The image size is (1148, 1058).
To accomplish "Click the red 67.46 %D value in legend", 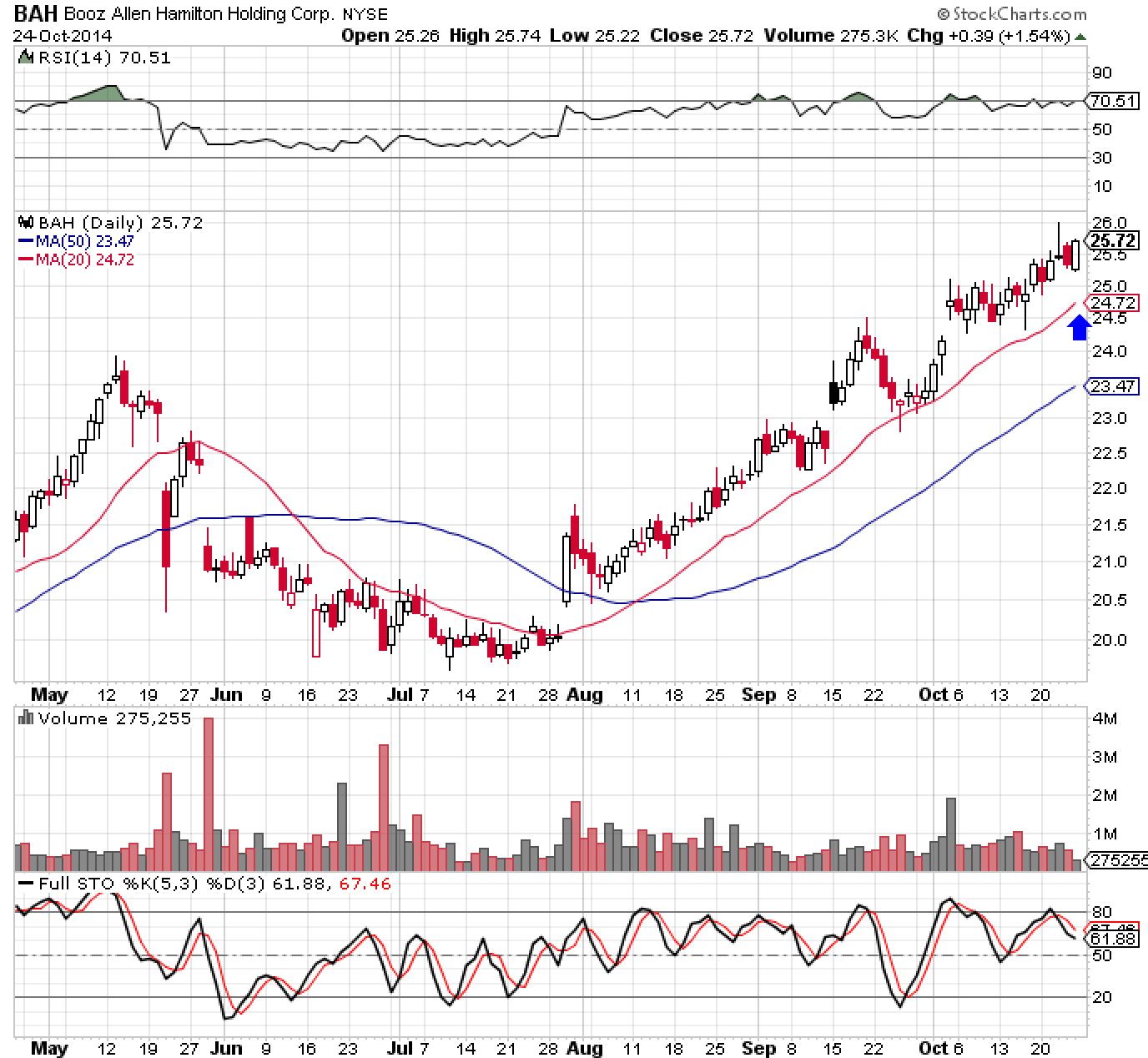I will pos(365,884).
